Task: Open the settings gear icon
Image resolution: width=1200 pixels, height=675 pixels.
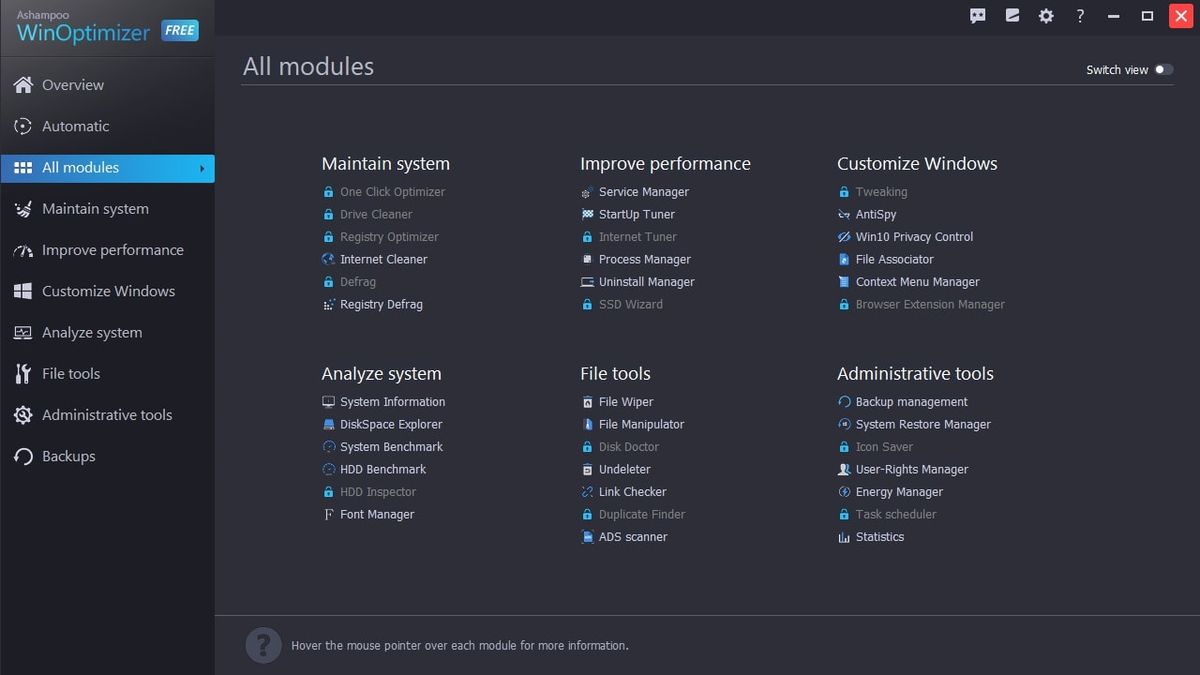Action: click(x=1046, y=16)
